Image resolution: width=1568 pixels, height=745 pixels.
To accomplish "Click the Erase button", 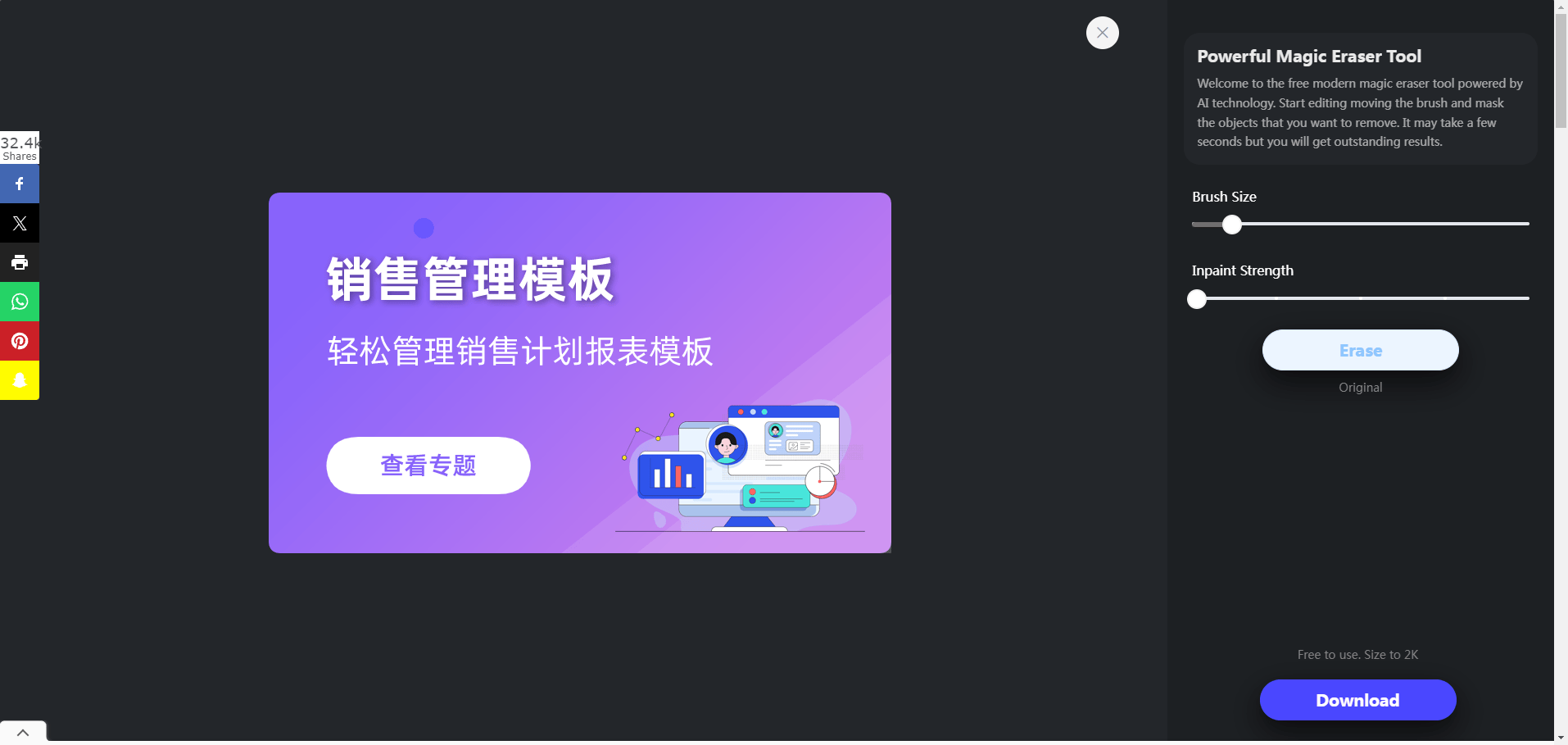I will 1360,350.
